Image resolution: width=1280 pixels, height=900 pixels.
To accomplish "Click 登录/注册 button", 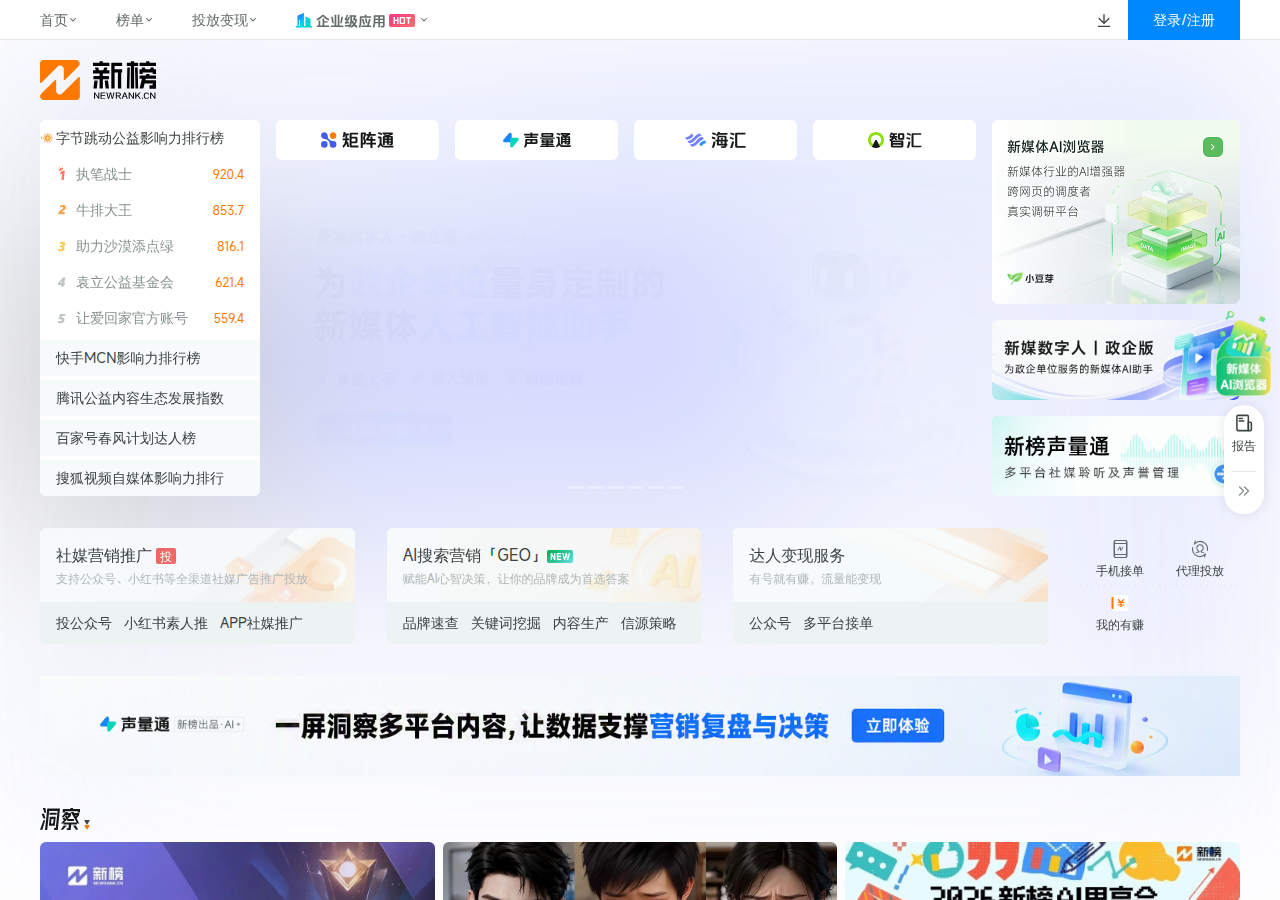I will (1184, 20).
